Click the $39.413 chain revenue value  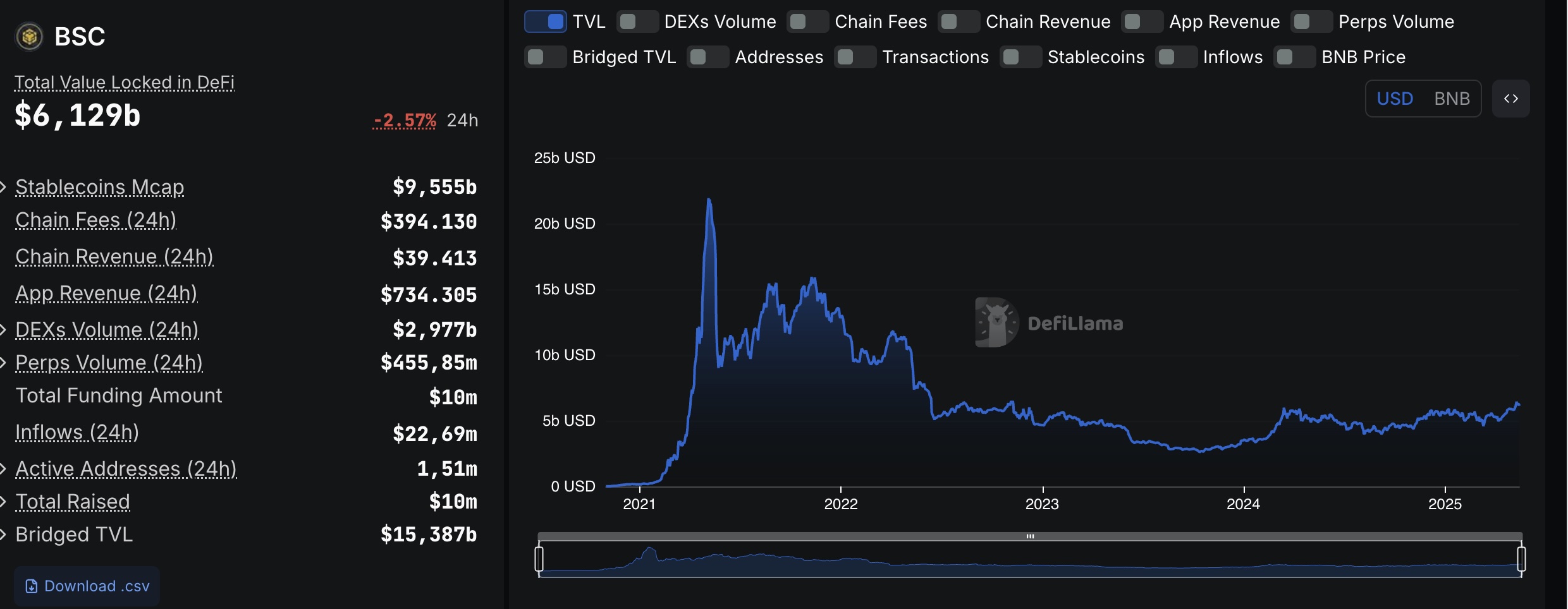(x=434, y=258)
